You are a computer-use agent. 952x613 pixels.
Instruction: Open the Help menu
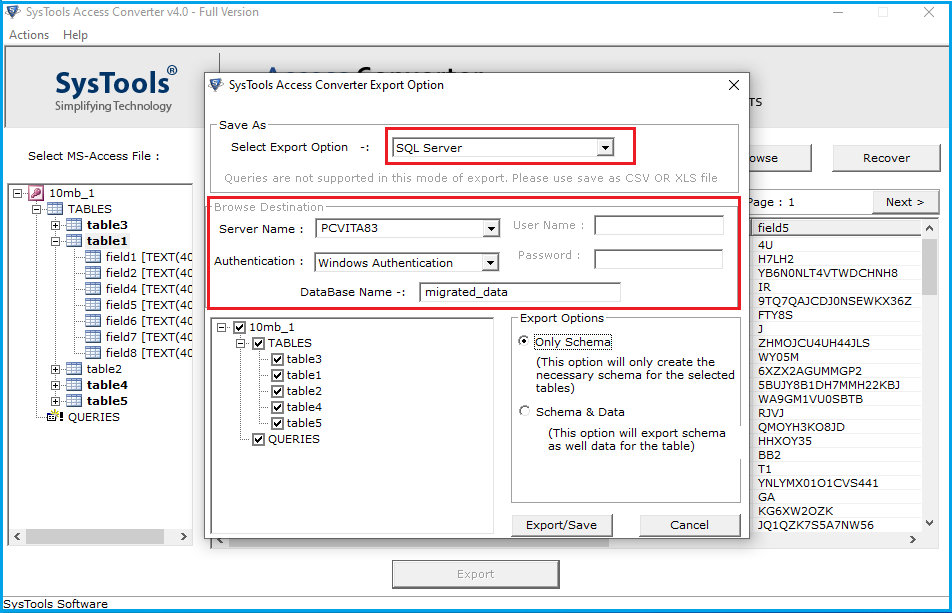tap(76, 35)
